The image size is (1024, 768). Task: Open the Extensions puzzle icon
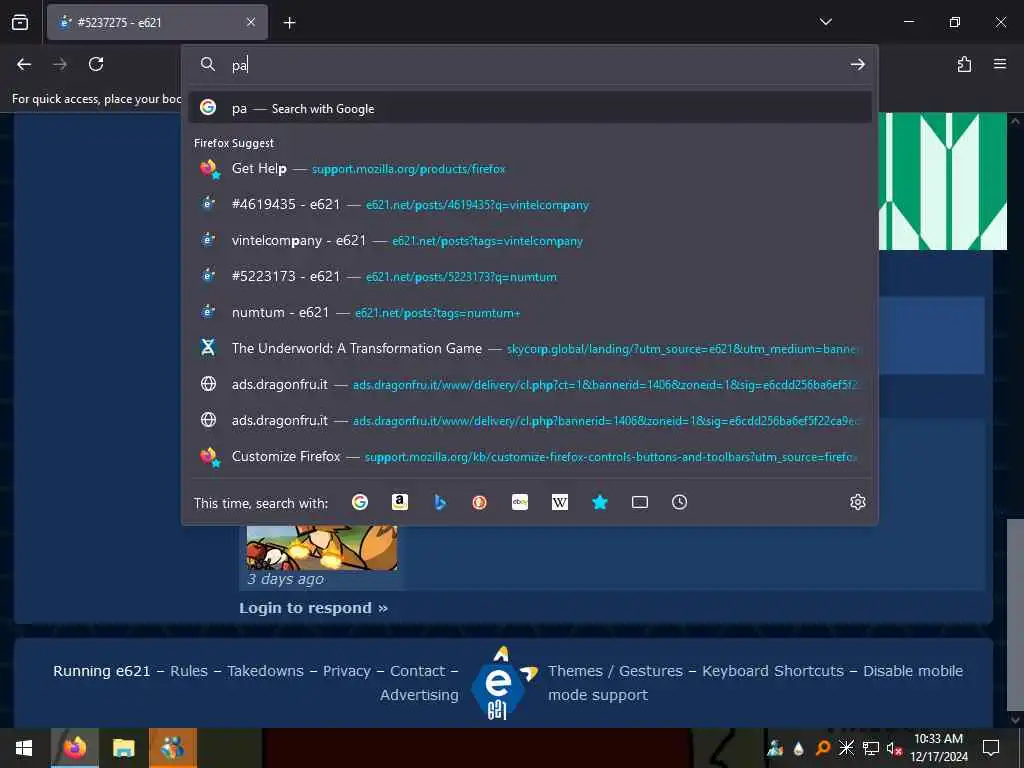(964, 64)
